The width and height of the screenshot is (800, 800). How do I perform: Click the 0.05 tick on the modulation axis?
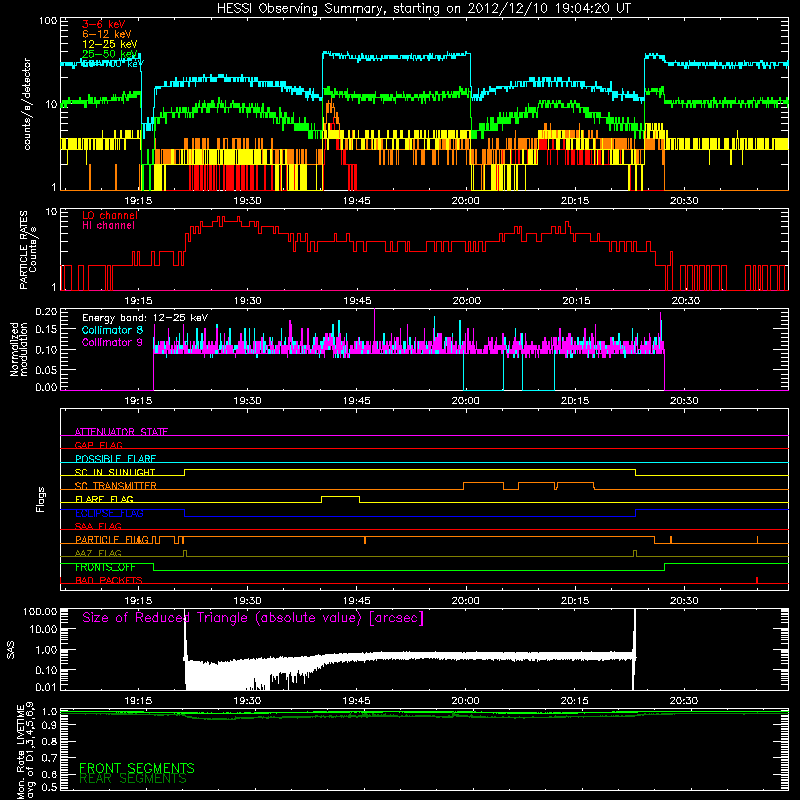[46, 369]
